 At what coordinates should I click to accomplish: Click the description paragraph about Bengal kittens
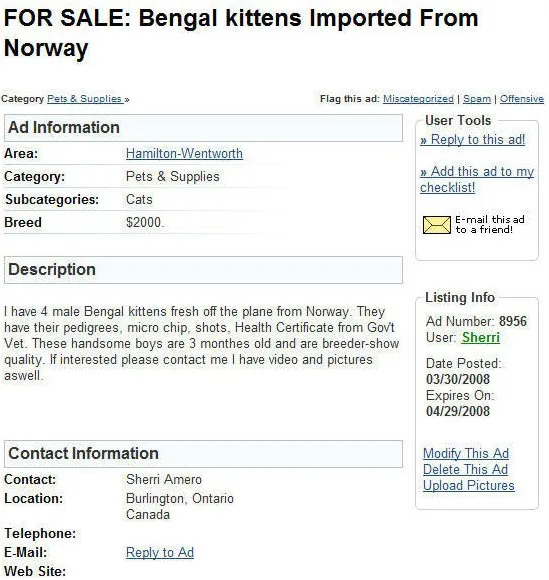[x=202, y=343]
